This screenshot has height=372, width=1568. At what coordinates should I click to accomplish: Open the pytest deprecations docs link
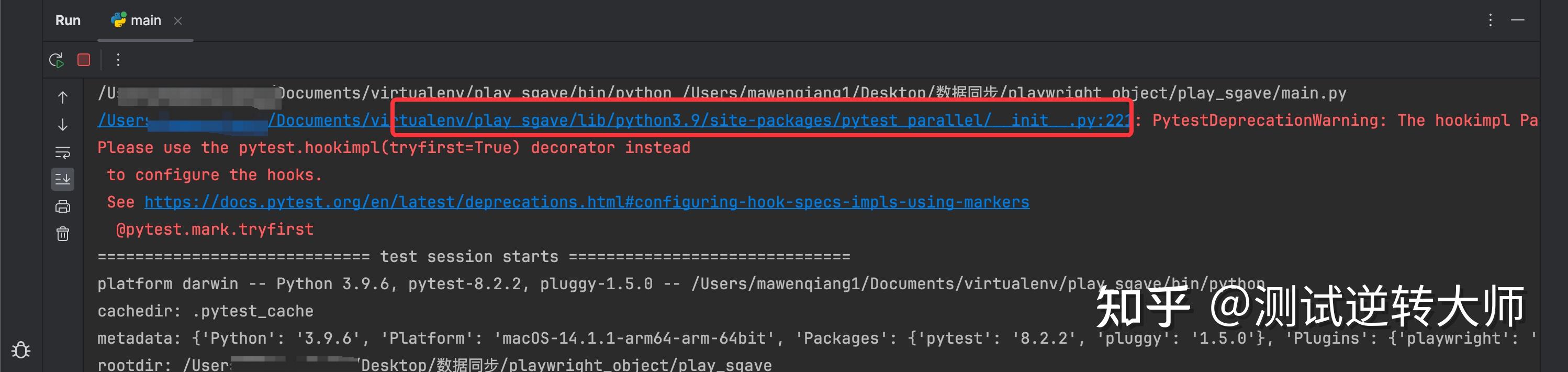587,202
